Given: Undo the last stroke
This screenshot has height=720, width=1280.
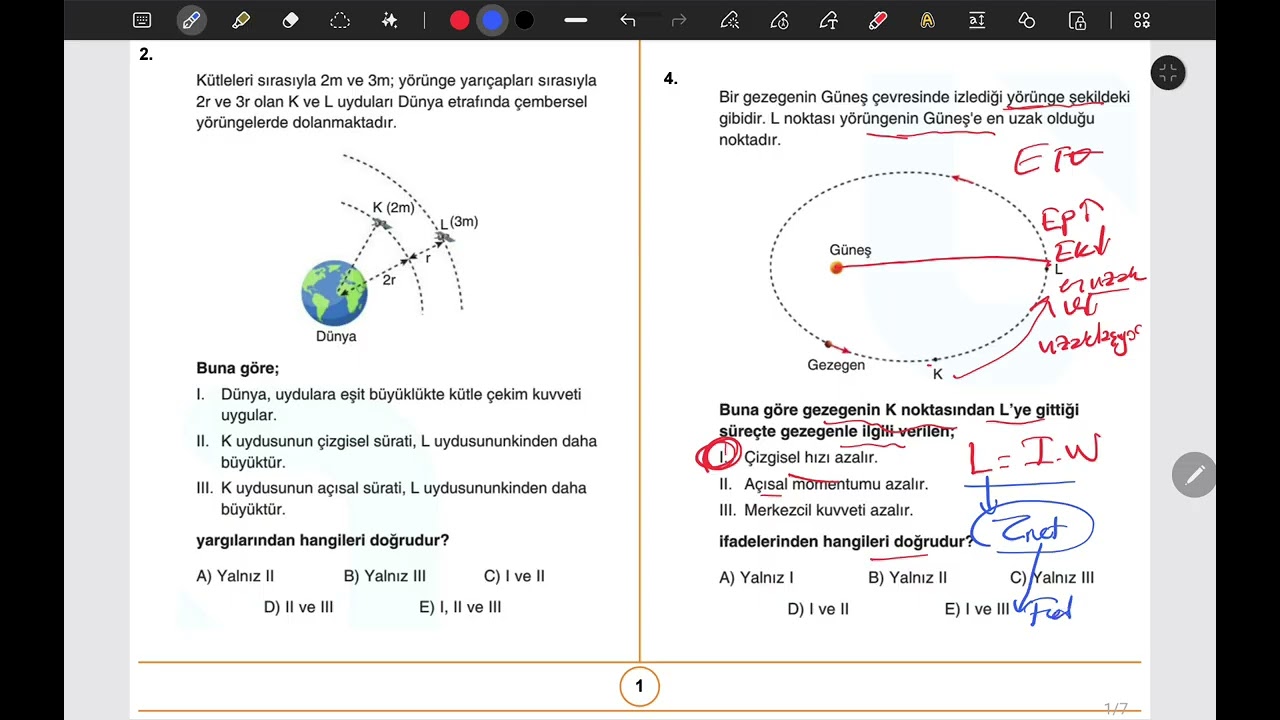Looking at the screenshot, I should pyautogui.click(x=628, y=20).
